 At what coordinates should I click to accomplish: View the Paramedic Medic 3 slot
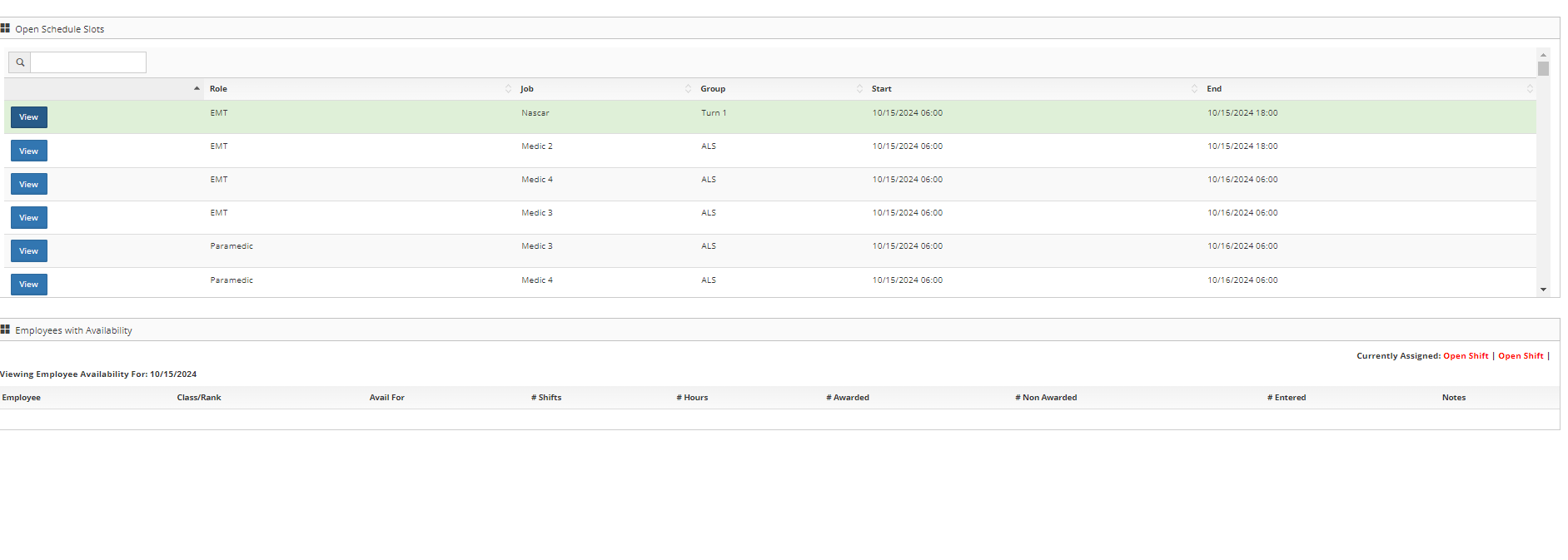point(29,250)
